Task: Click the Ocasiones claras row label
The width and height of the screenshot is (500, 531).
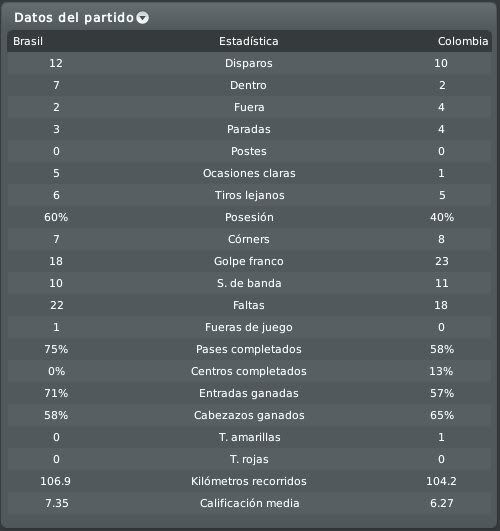Action: click(x=249, y=173)
